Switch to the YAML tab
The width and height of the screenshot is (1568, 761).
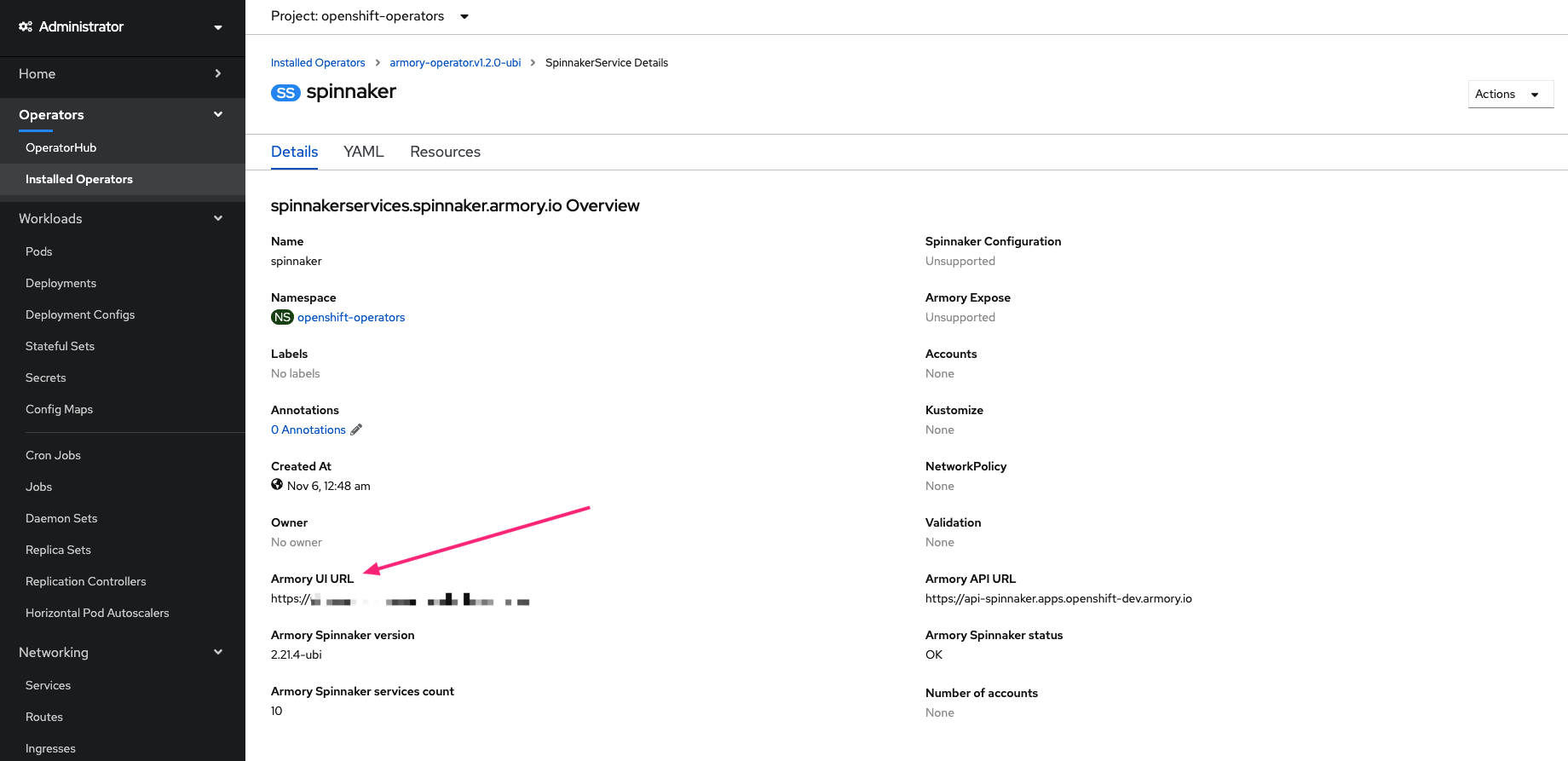pyautogui.click(x=364, y=152)
